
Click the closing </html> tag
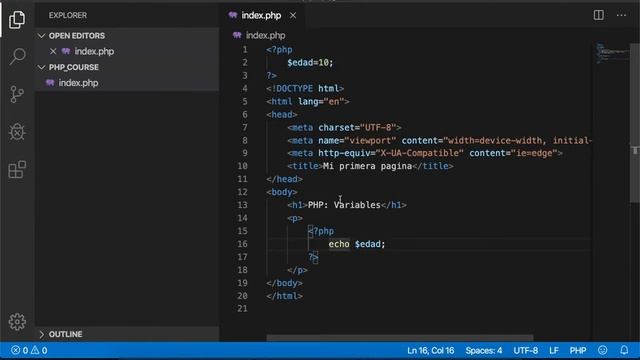tap(284, 296)
